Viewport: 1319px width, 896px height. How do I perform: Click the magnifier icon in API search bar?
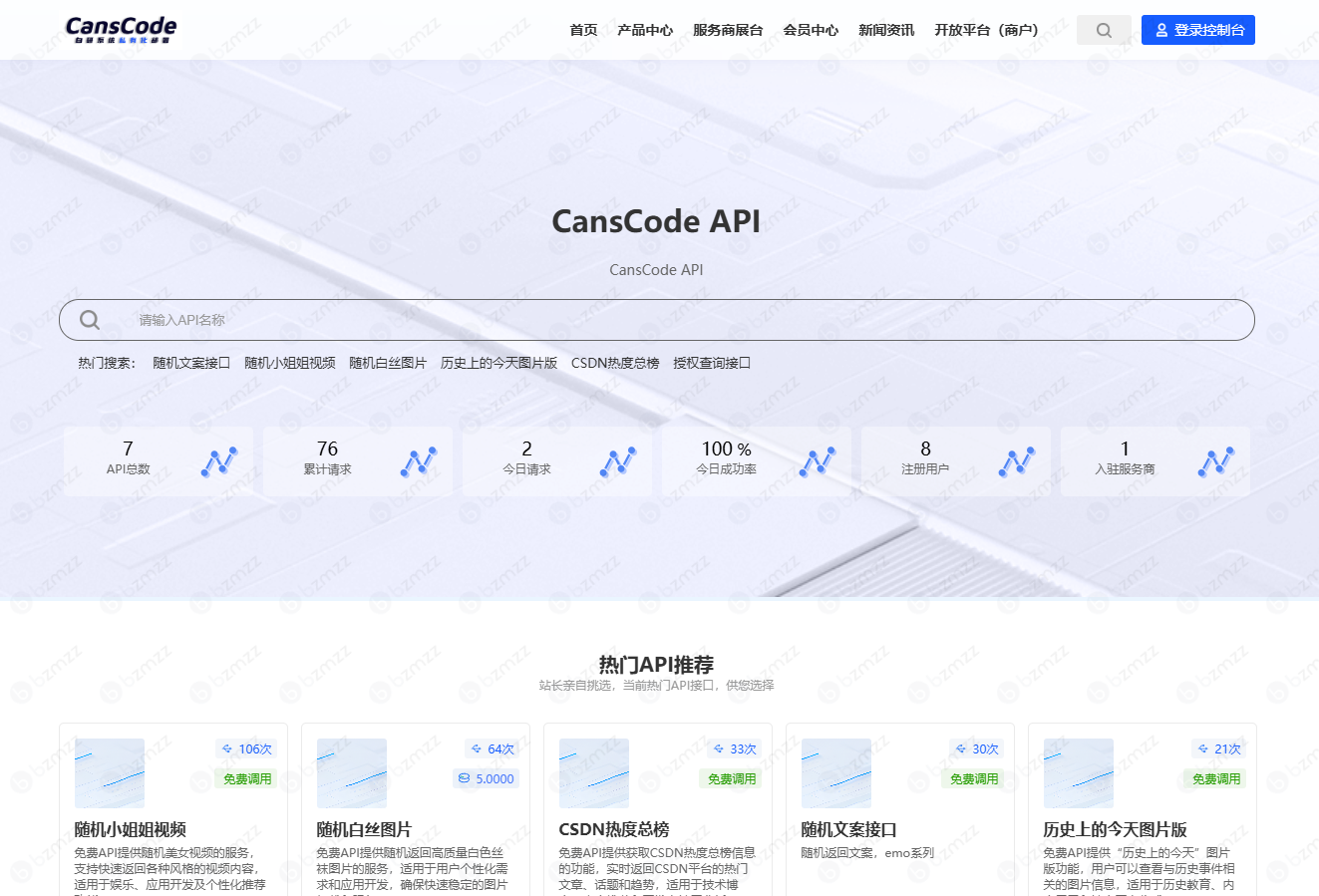tap(90, 320)
